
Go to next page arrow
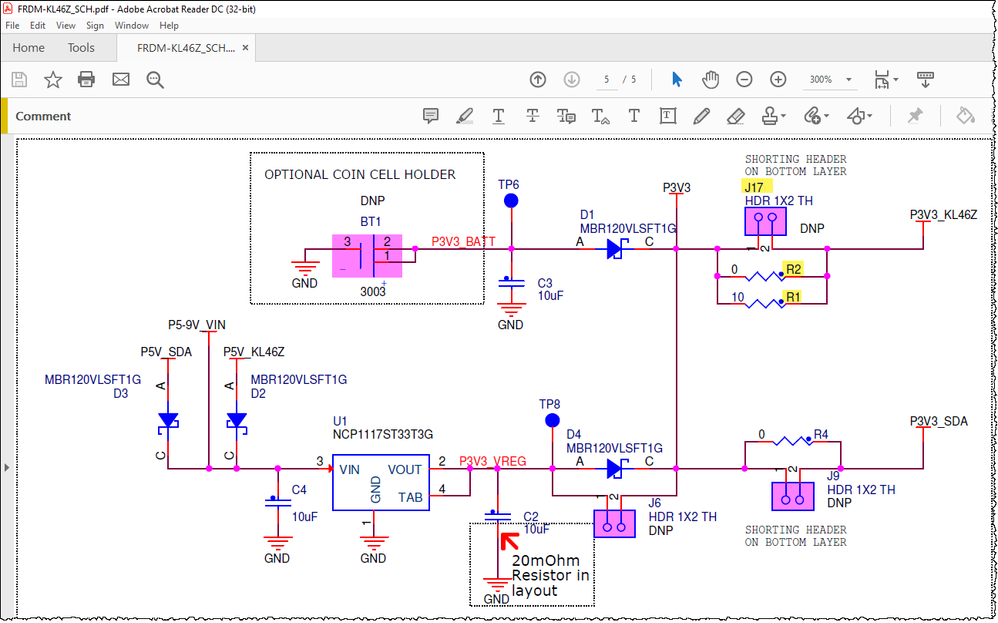pos(572,80)
